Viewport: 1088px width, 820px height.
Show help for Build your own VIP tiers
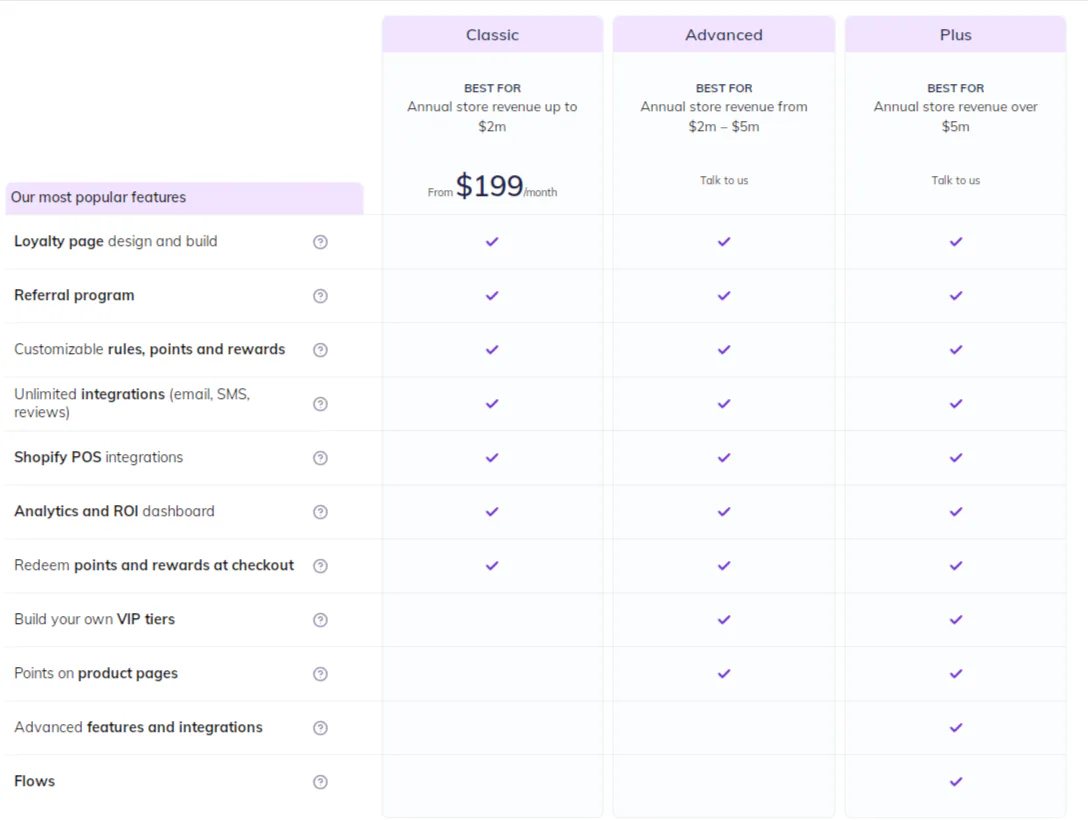320,620
